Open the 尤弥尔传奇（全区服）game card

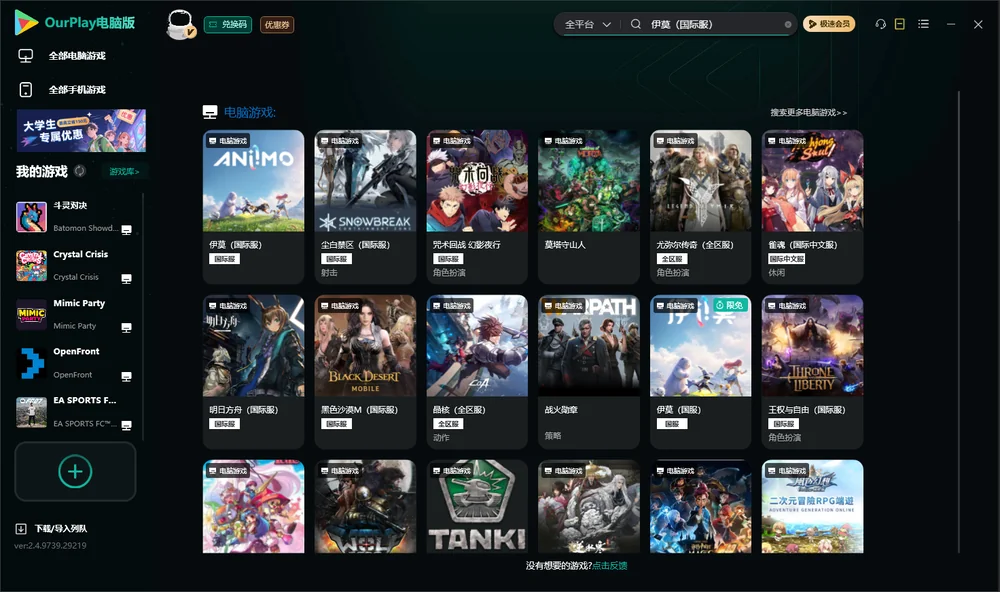click(701, 207)
